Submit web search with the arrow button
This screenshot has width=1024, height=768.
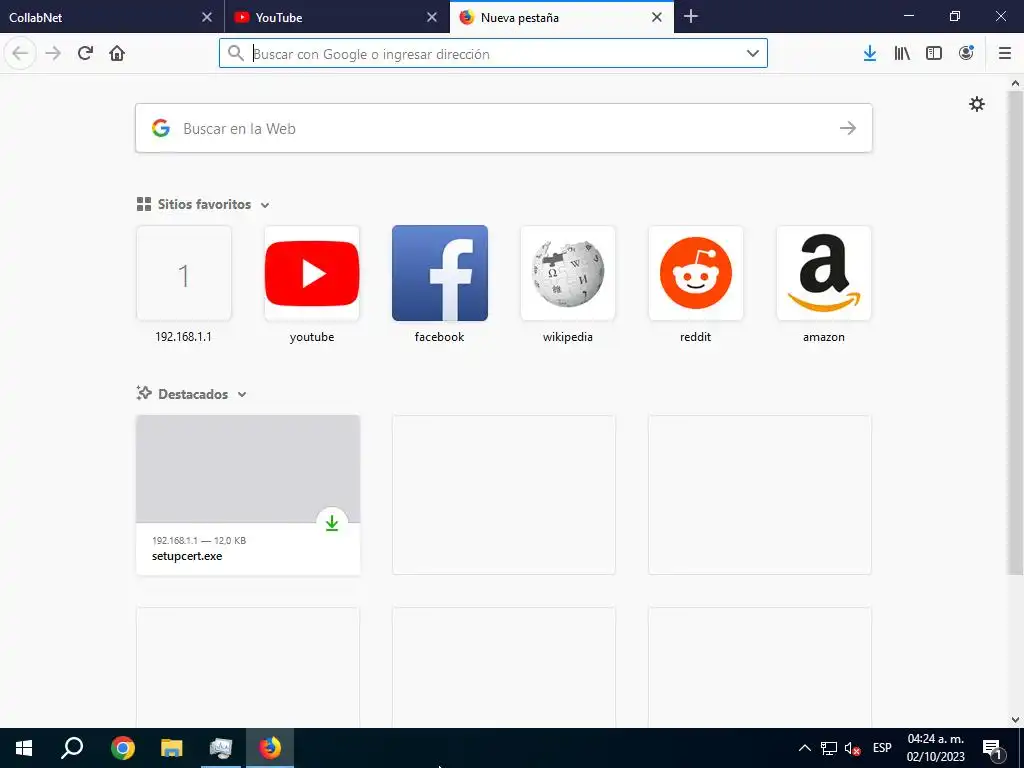coord(848,128)
